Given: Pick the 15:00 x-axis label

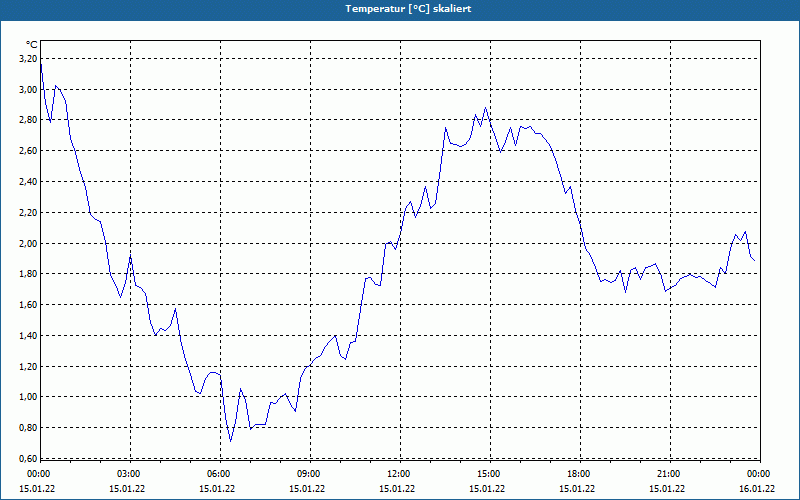Looking at the screenshot, I should tap(489, 474).
